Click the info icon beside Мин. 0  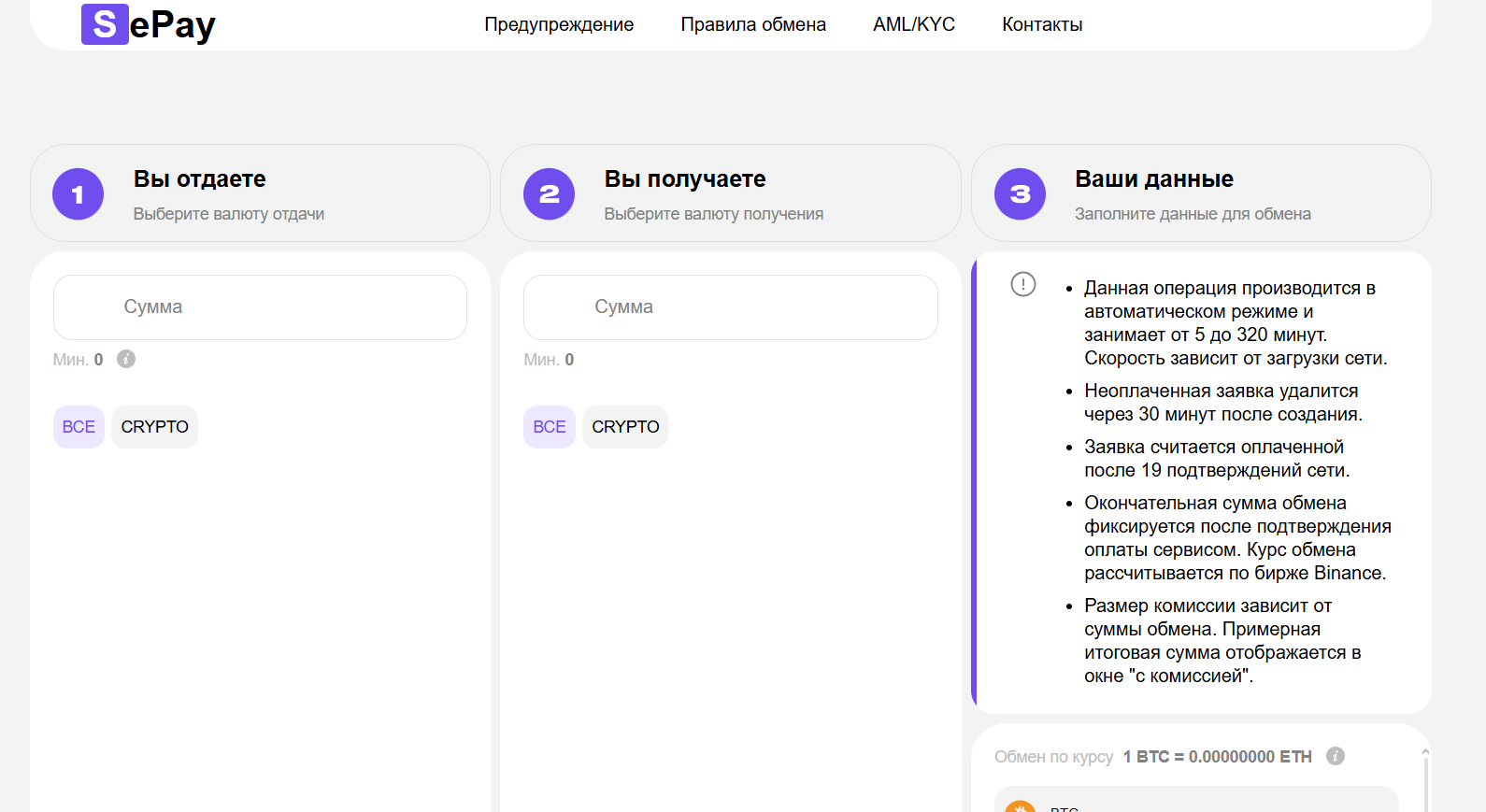[126, 359]
